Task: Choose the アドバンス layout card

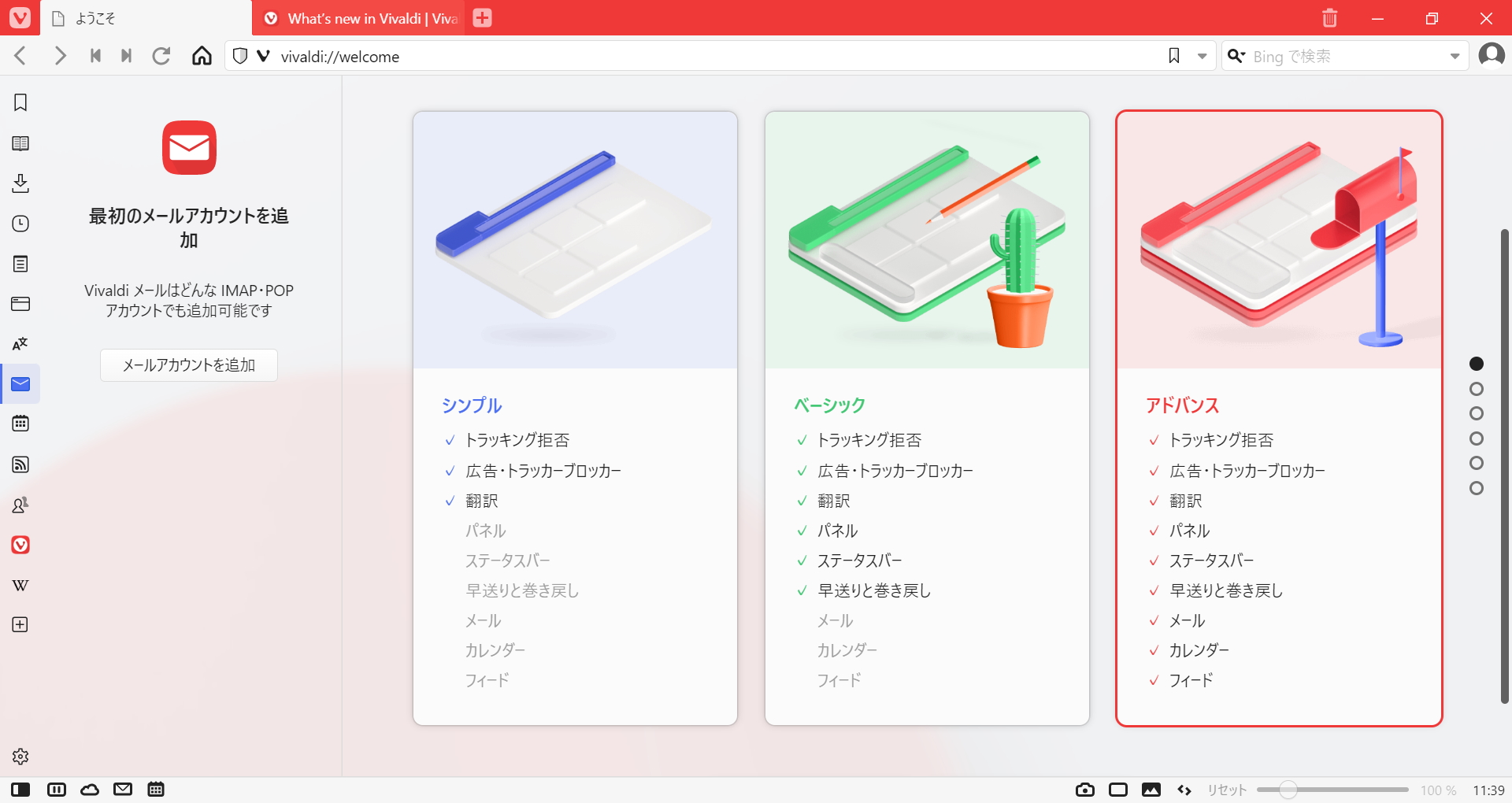Action: 1279,418
